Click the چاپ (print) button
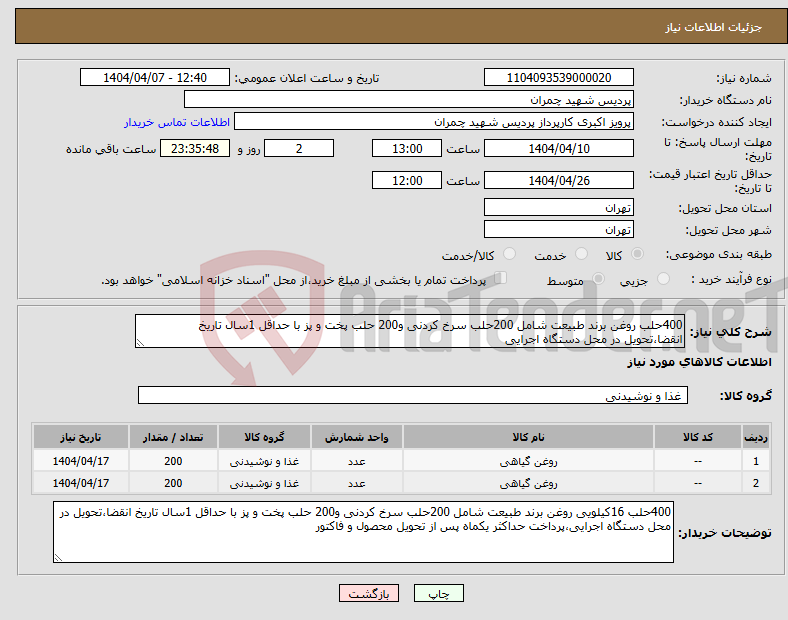This screenshot has height=620, width=788. click(438, 593)
